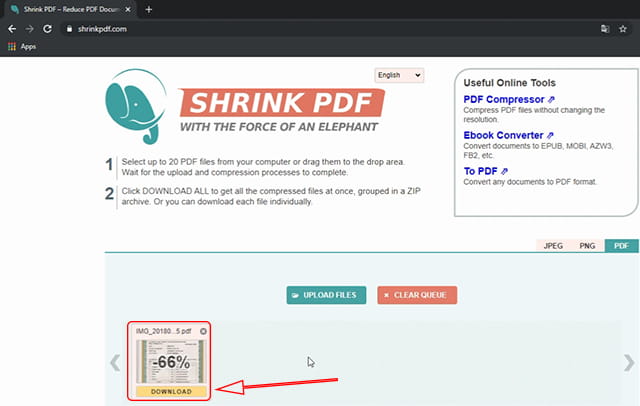
Task: Switch to the JPEG tab
Action: tap(553, 246)
